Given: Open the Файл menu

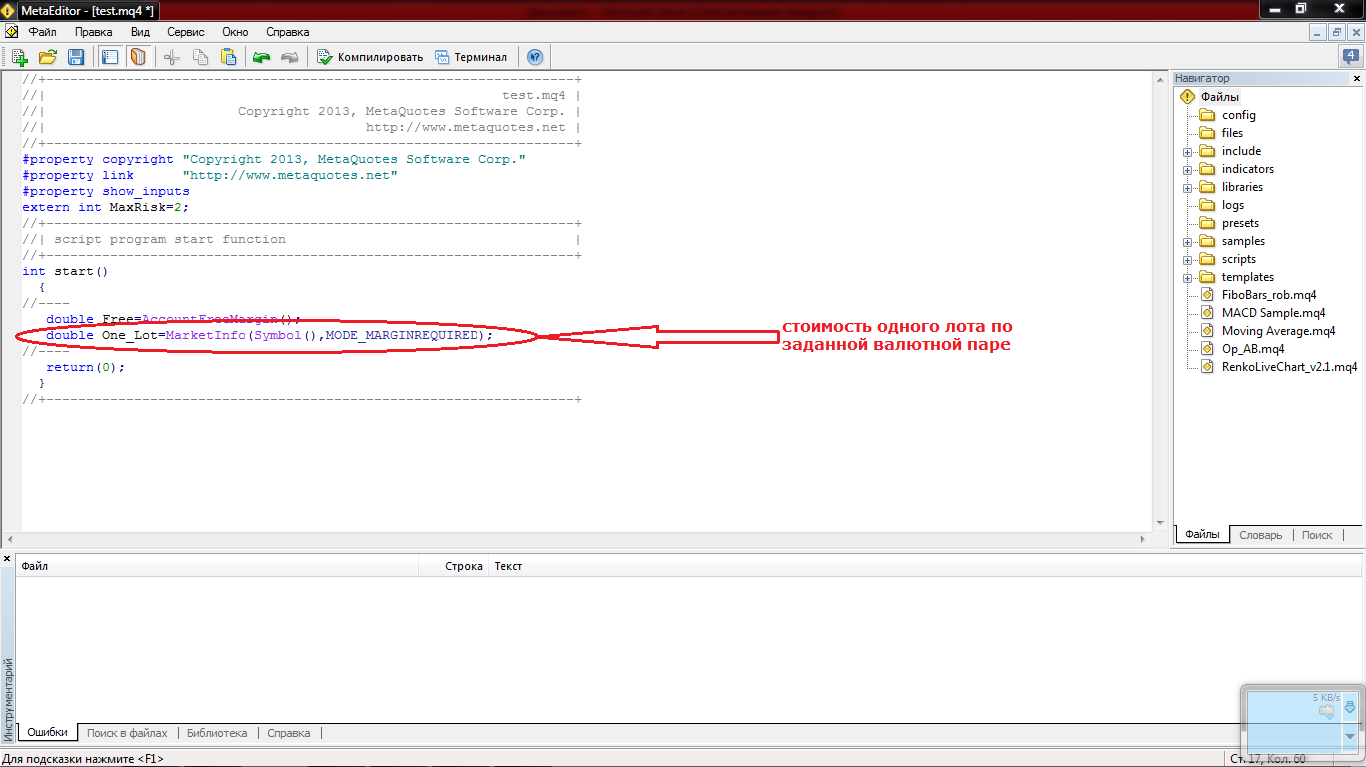Looking at the screenshot, I should pos(43,32).
